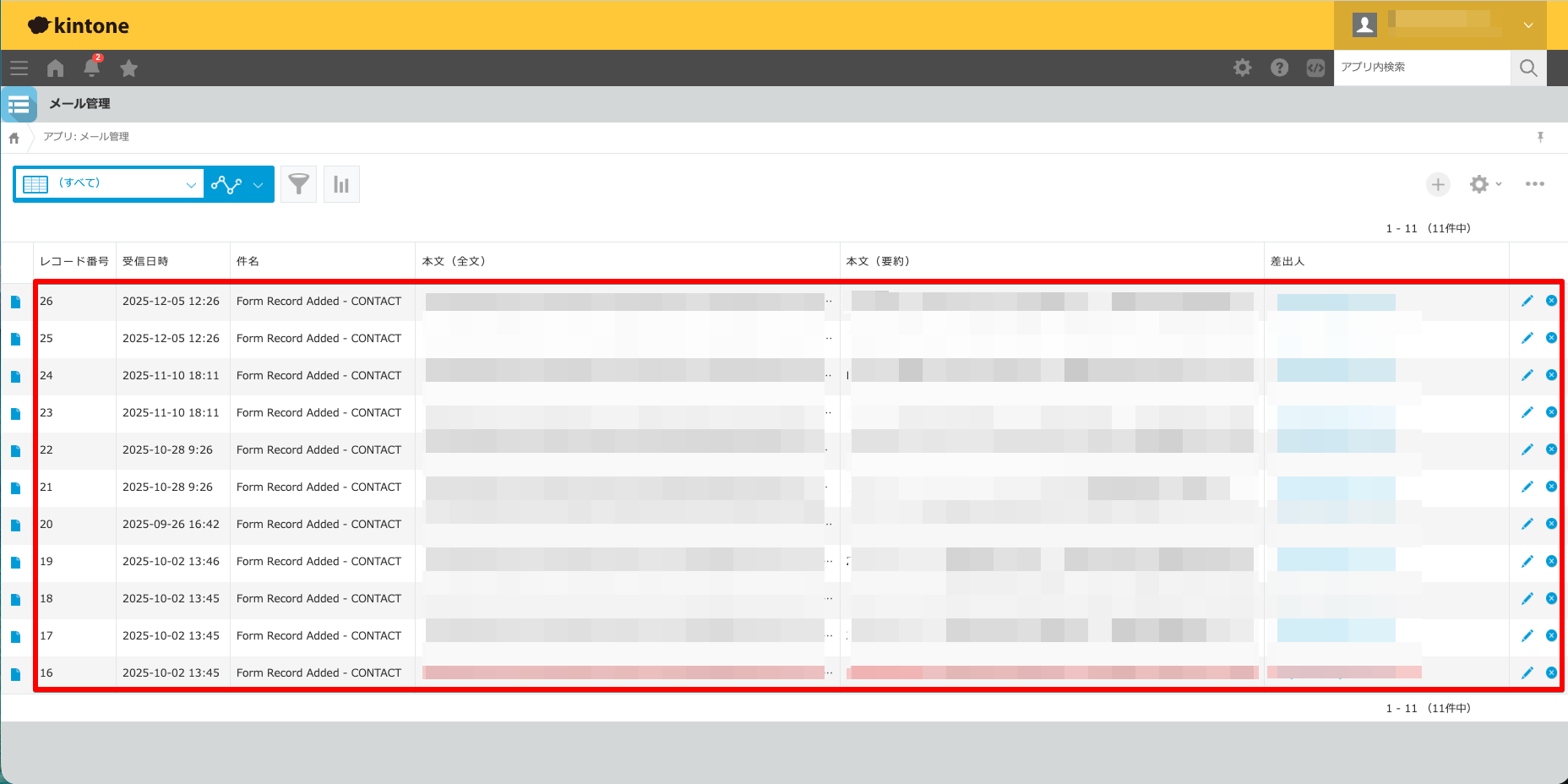This screenshot has height=784, width=1568.
Task: Edit record 26 with its pencil icon
Action: coord(1527,300)
